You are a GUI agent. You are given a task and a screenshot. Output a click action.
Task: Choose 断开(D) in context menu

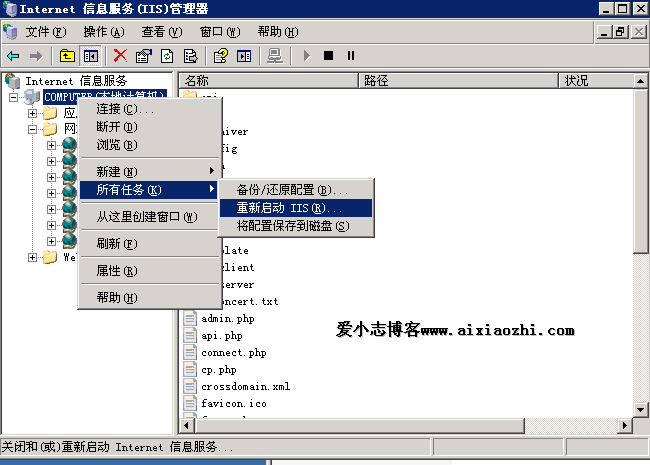click(149, 127)
